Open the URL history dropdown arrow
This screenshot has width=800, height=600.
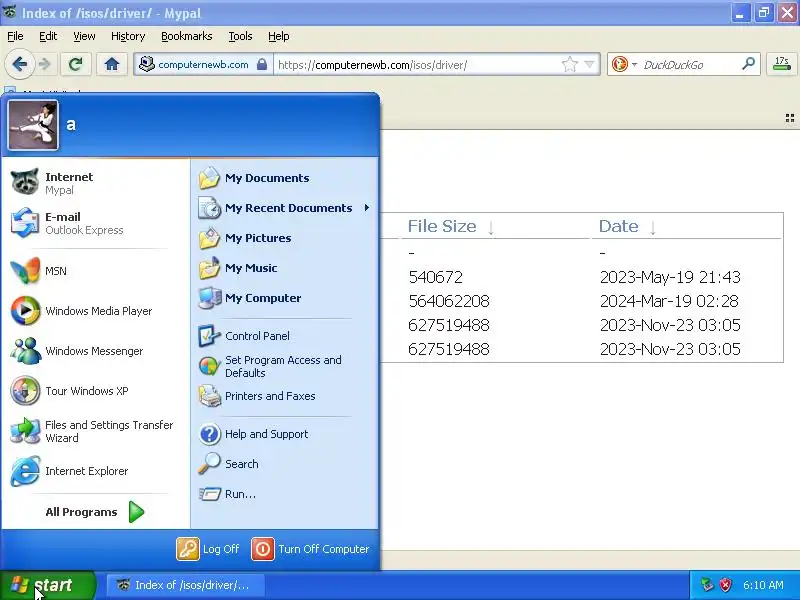click(x=589, y=65)
